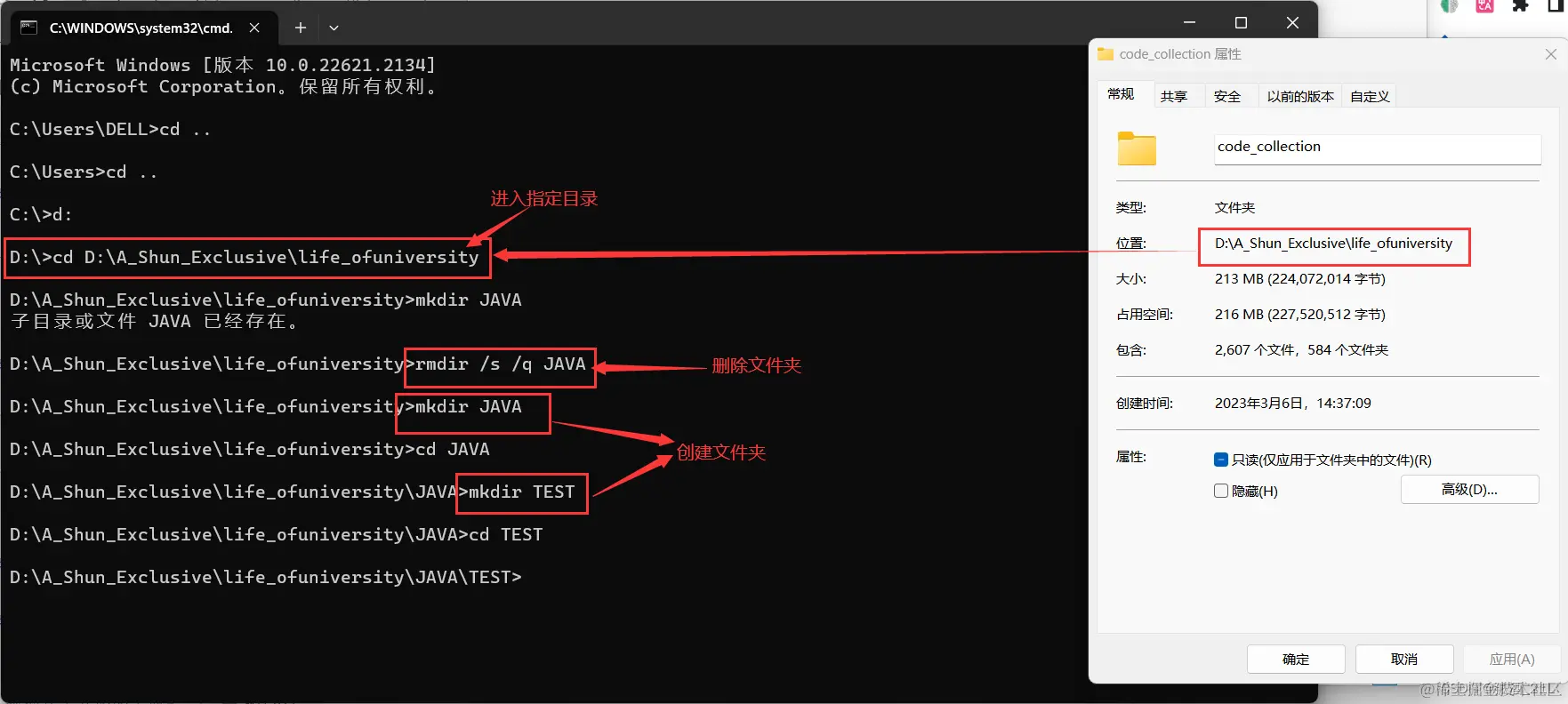
Task: Click the location path D:\A_Shun_Exclusive\life_ofuniversity in properties
Action: click(1333, 243)
